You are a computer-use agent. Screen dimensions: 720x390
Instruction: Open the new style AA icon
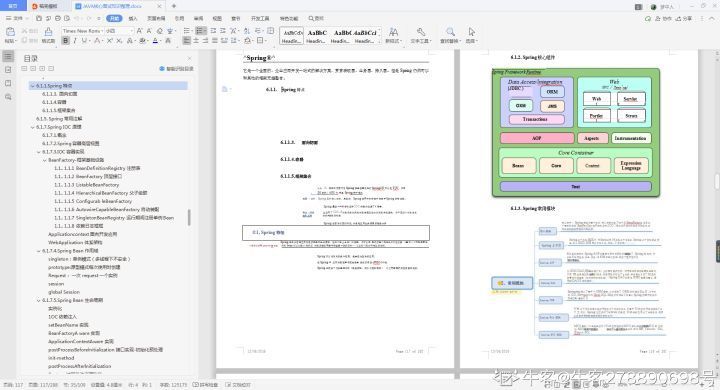coord(394,32)
